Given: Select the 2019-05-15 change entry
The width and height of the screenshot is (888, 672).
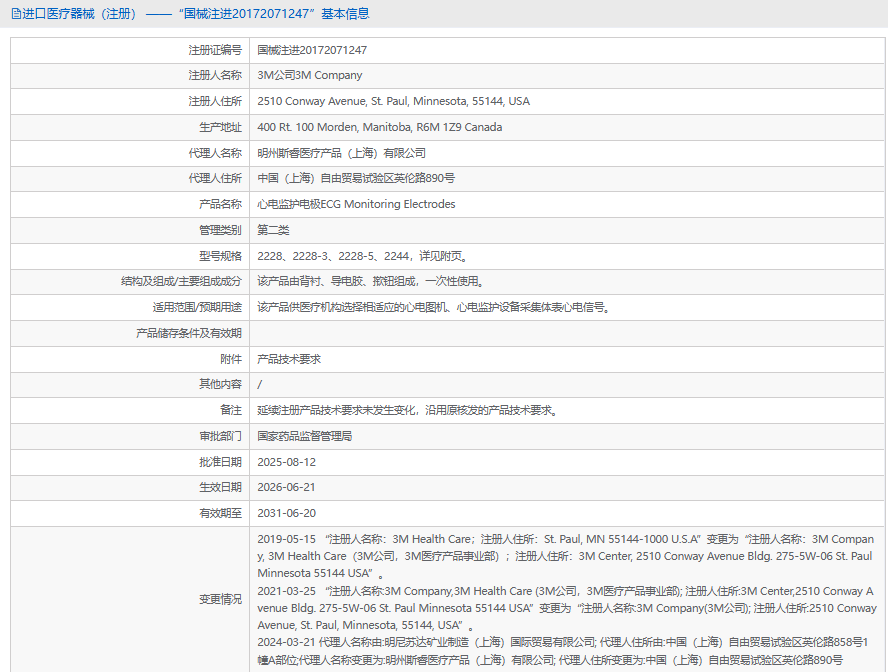Looking at the screenshot, I should tap(566, 557).
